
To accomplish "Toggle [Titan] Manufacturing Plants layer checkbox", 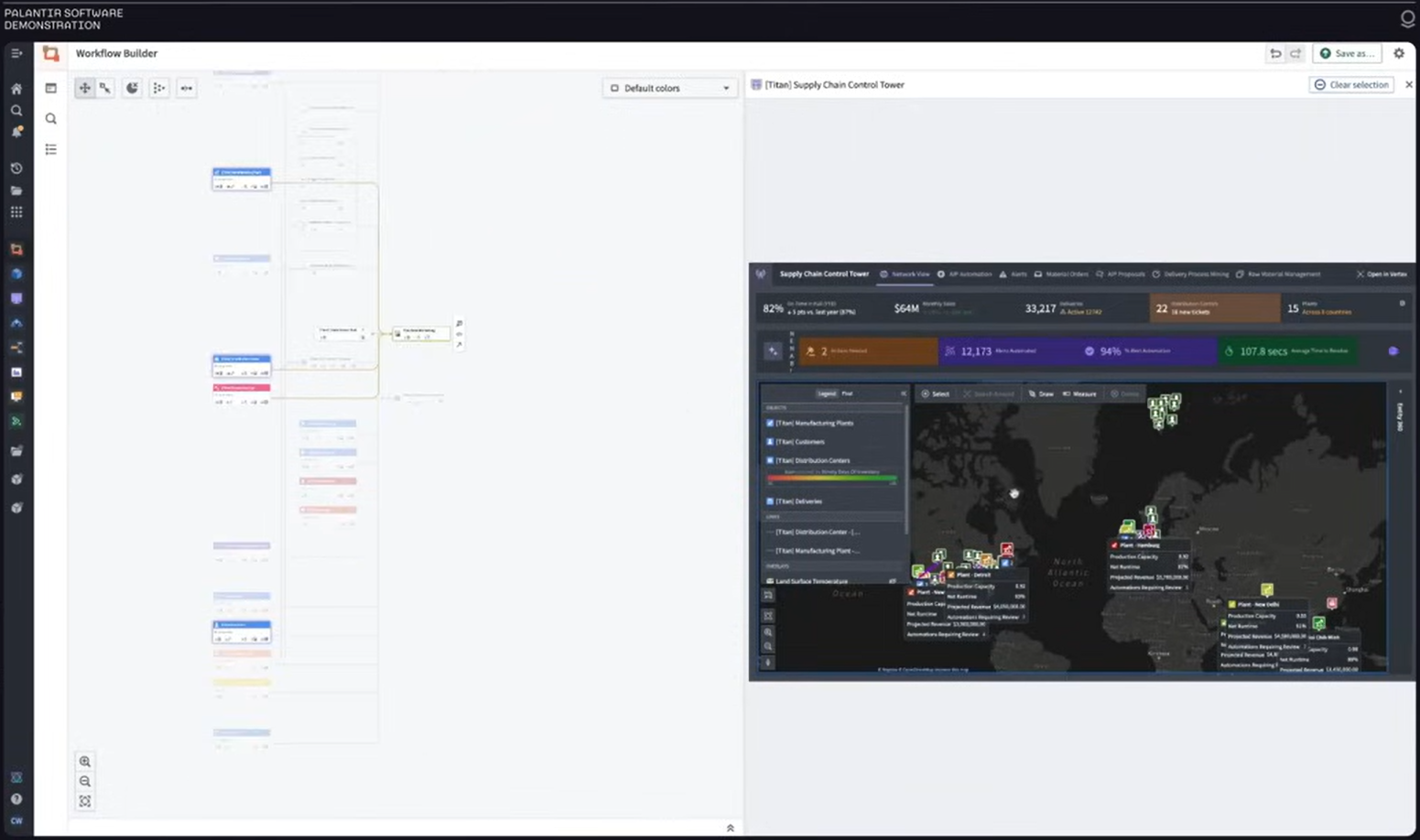I will (x=770, y=423).
